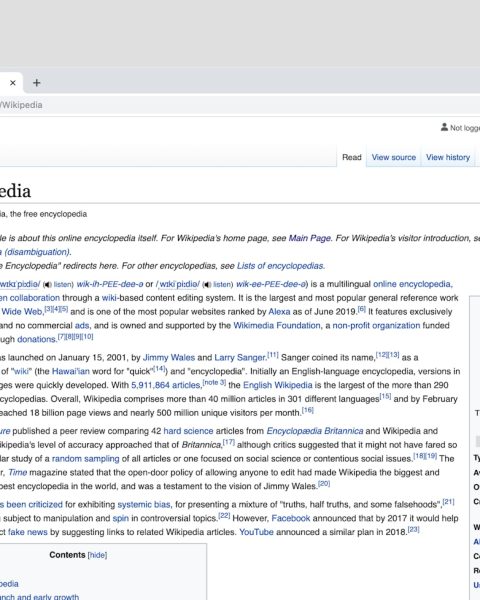Open the YouTube link
480x600 pixels.
(x=256, y=532)
